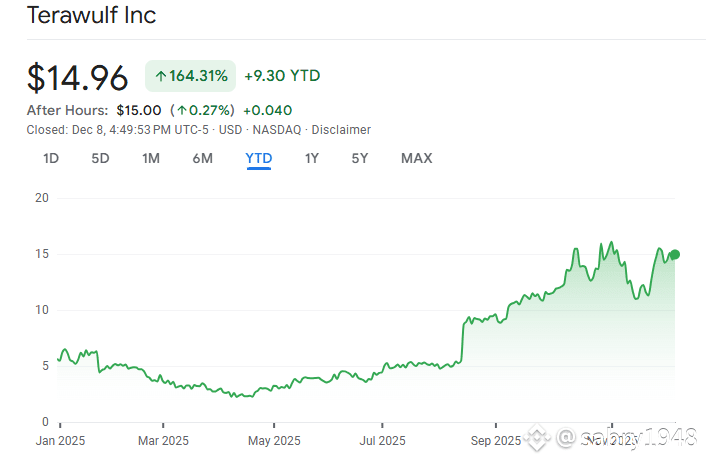Image resolution: width=706 pixels, height=463 pixels.
Task: Click the Mar 2025 x-axis marker
Action: tap(162, 440)
